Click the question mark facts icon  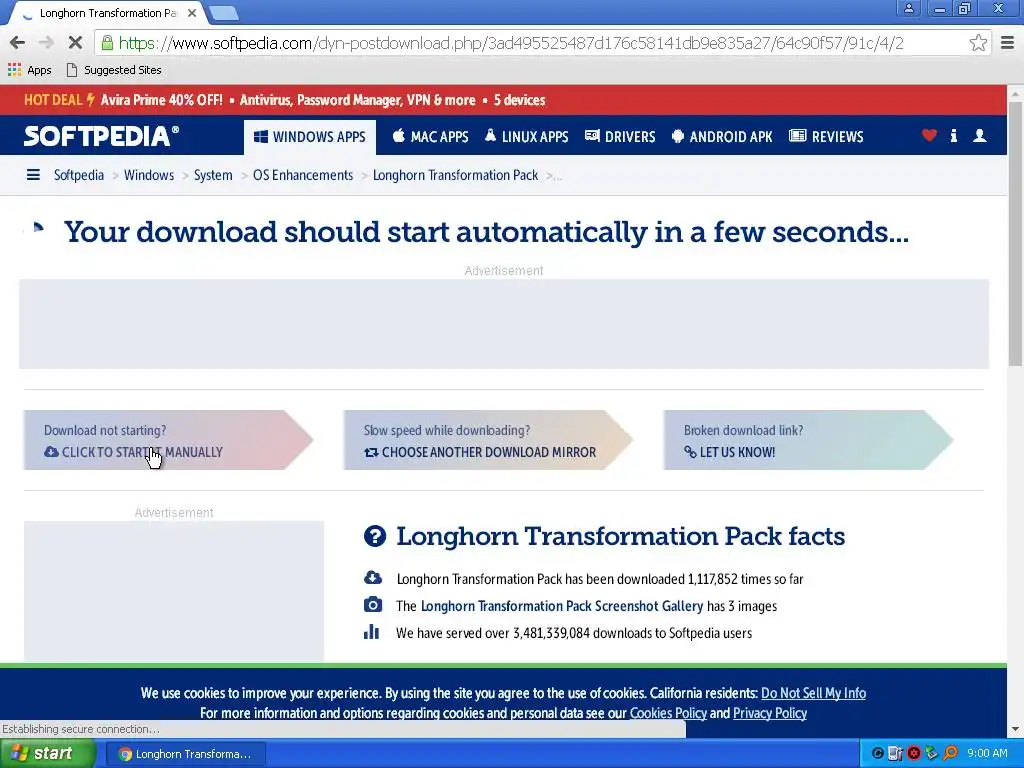pyautogui.click(x=375, y=536)
